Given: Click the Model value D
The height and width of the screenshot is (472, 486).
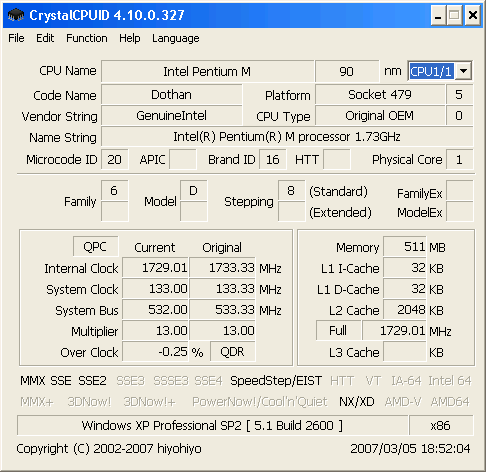Looking at the screenshot, I should point(193,191).
